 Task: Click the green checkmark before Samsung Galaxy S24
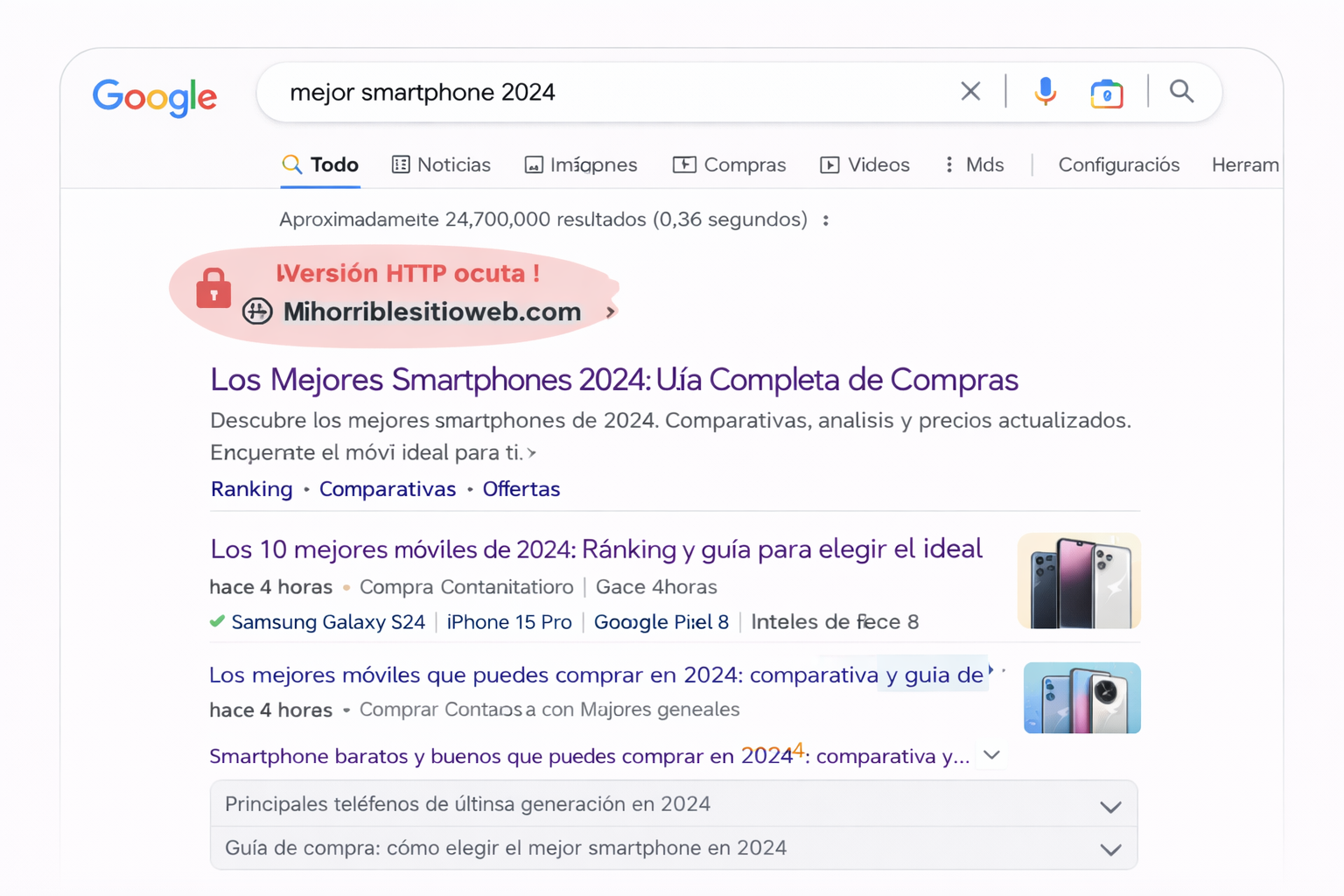[x=215, y=621]
